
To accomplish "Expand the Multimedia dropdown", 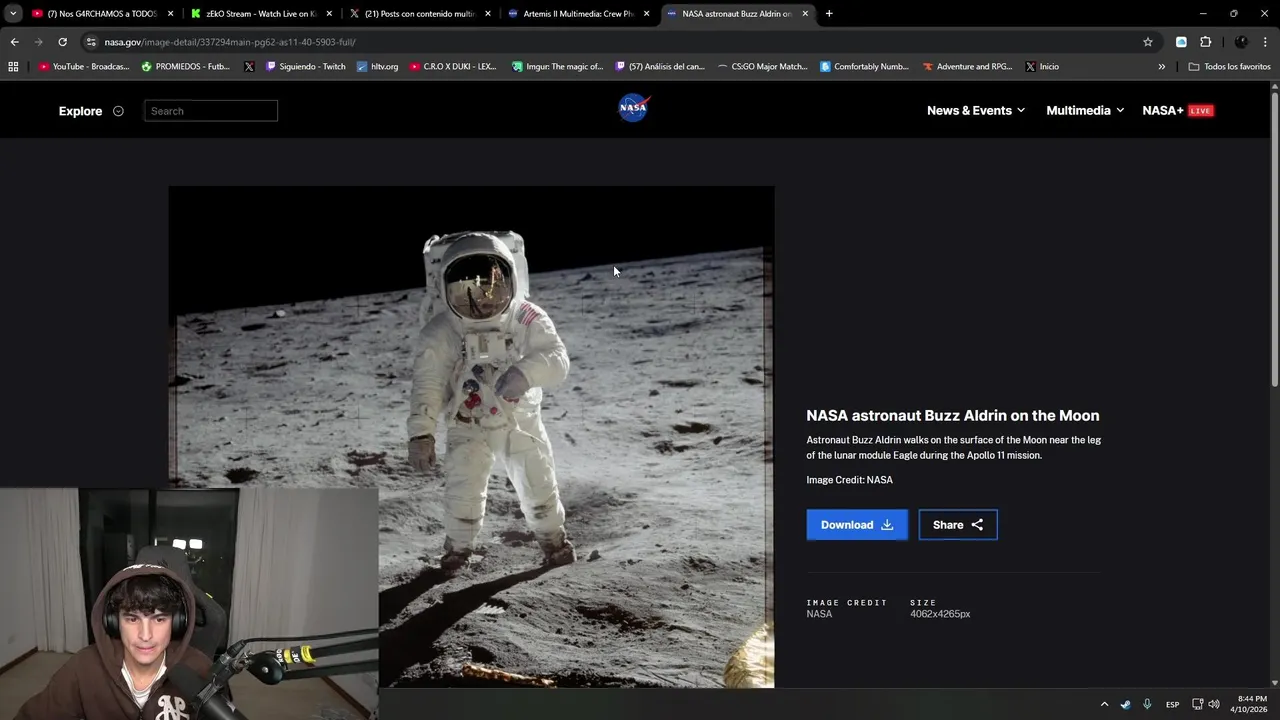I will [1085, 111].
